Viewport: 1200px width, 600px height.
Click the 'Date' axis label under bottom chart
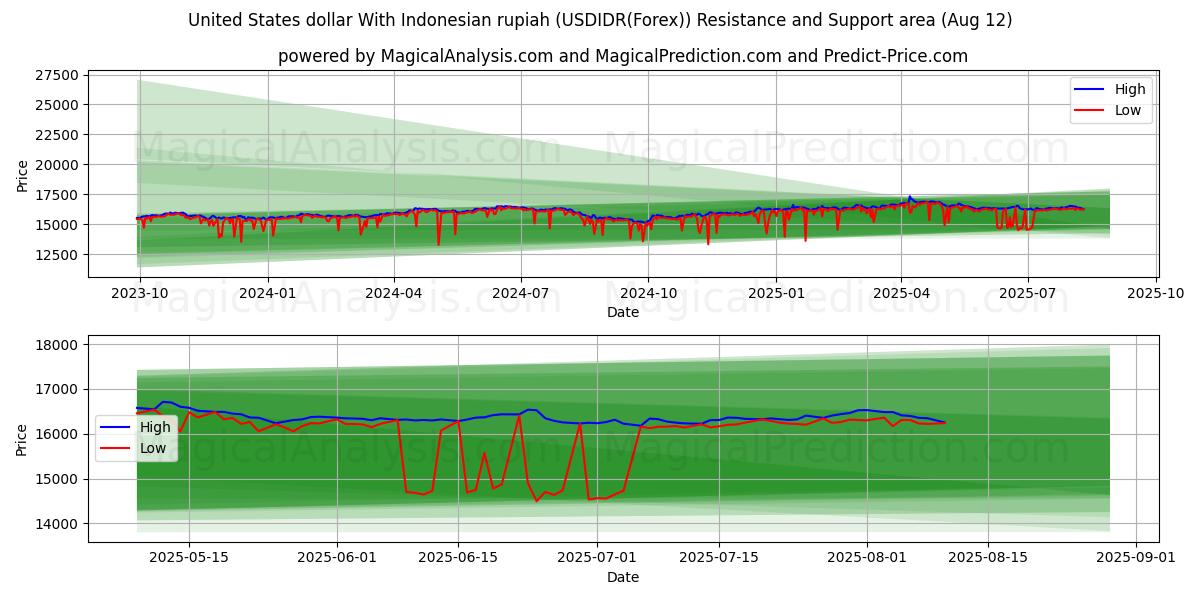[x=623, y=577]
